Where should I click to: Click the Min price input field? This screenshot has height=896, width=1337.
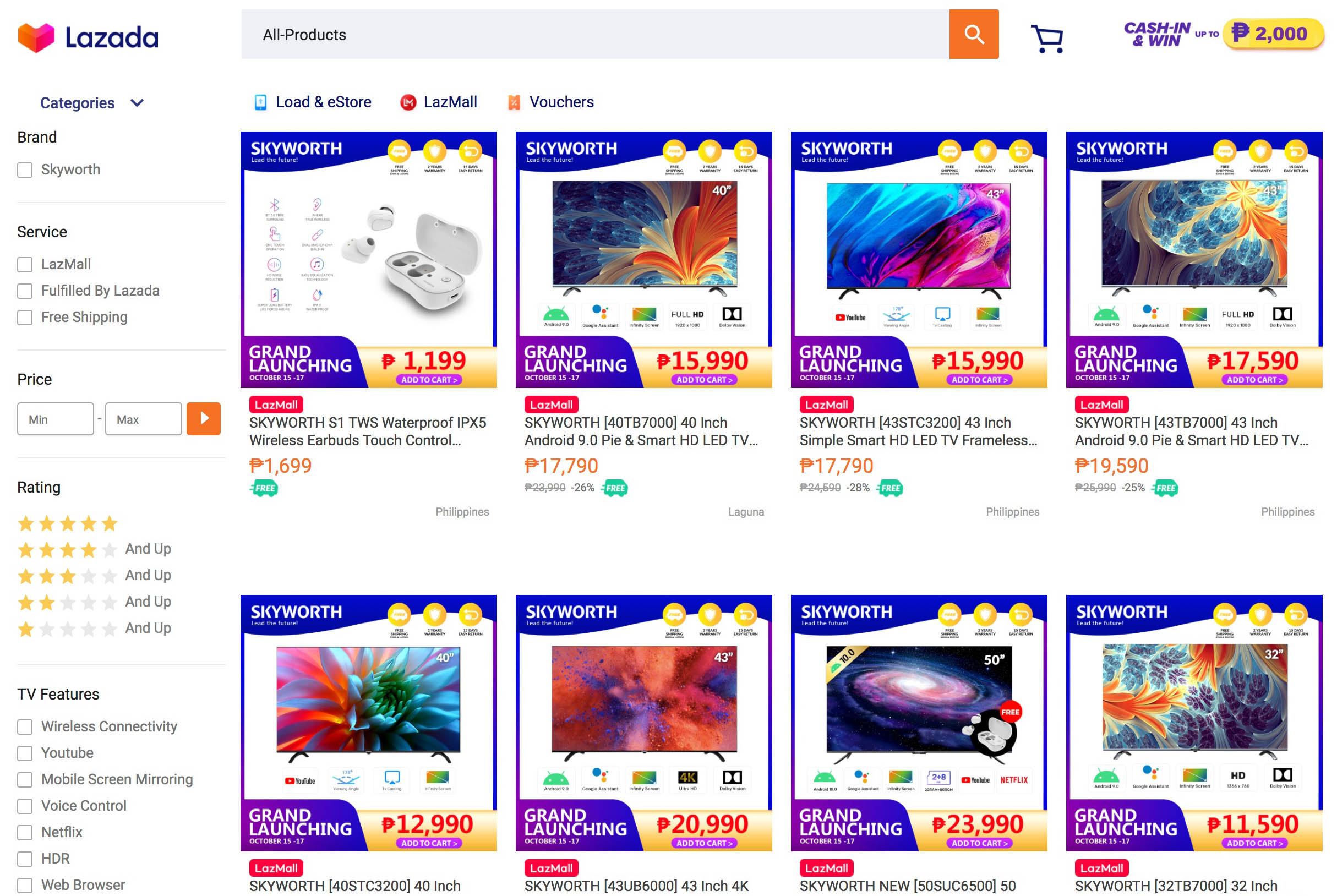click(56, 419)
